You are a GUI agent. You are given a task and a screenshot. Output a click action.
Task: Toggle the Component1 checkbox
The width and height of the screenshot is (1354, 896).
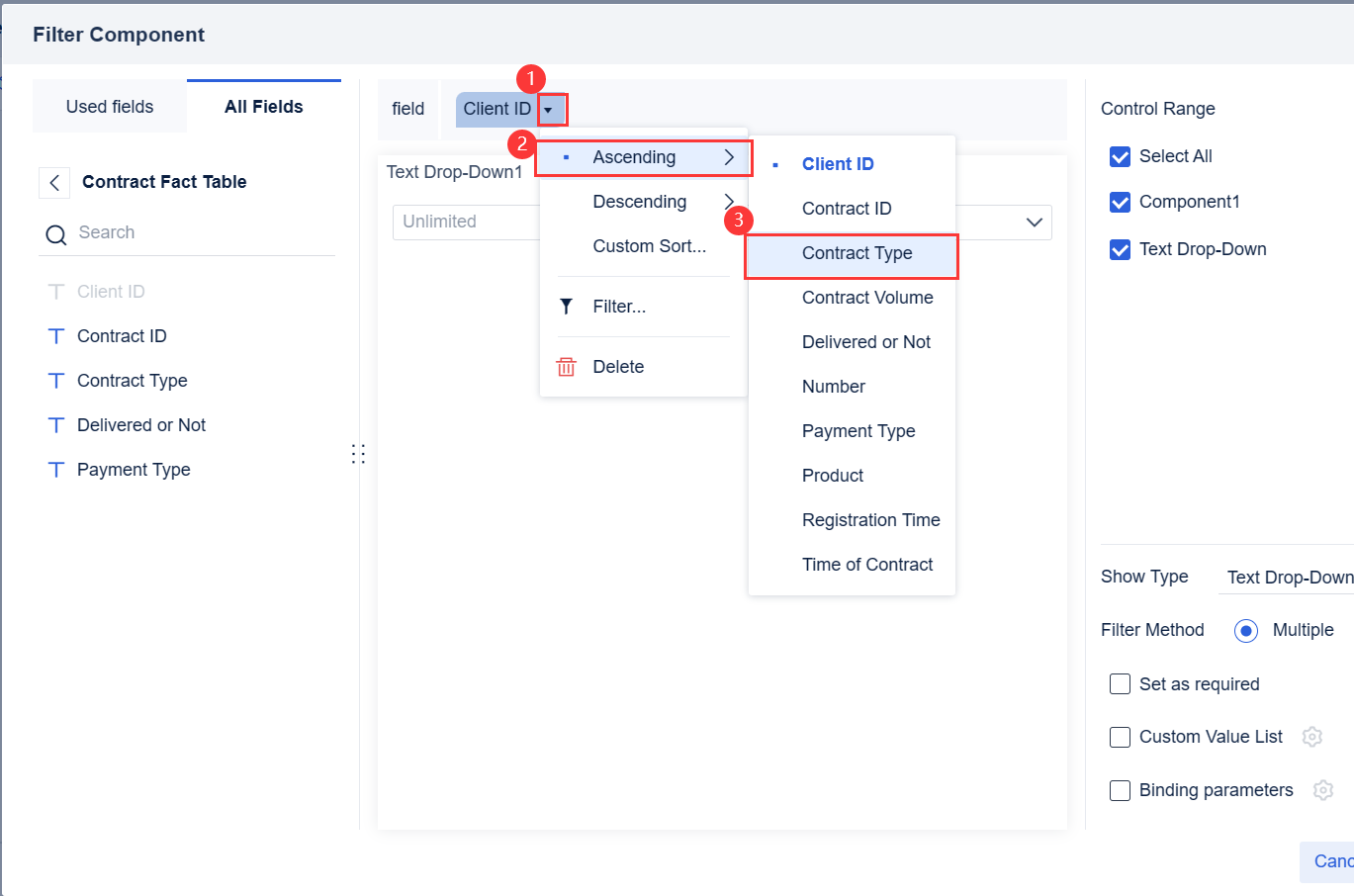pos(1120,202)
